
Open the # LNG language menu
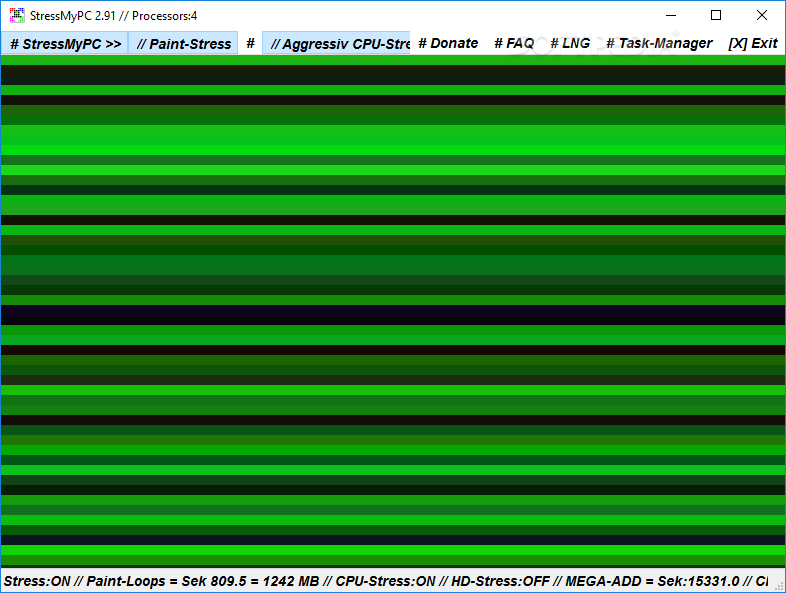[570, 44]
